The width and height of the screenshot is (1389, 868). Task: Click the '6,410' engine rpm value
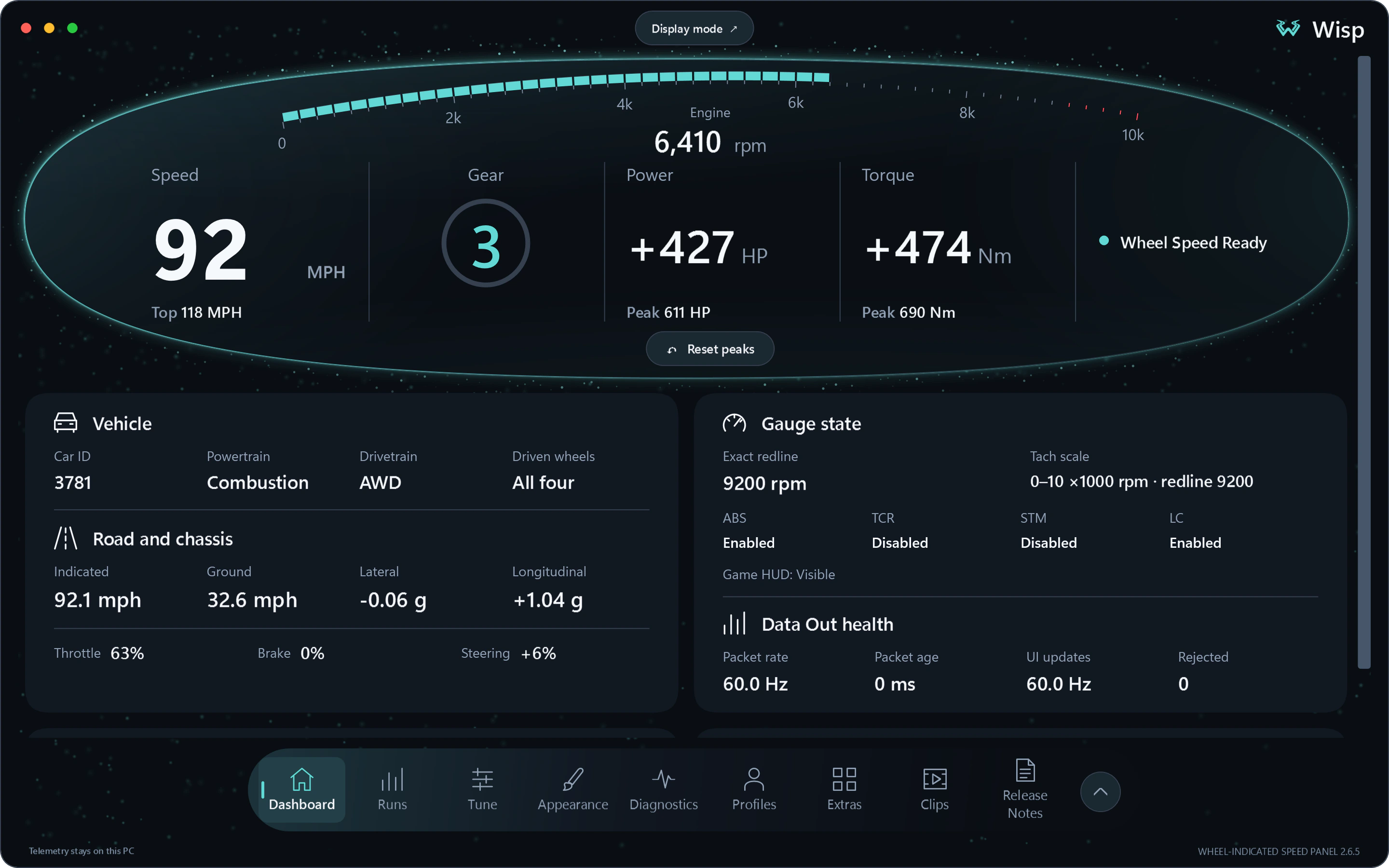(x=687, y=142)
